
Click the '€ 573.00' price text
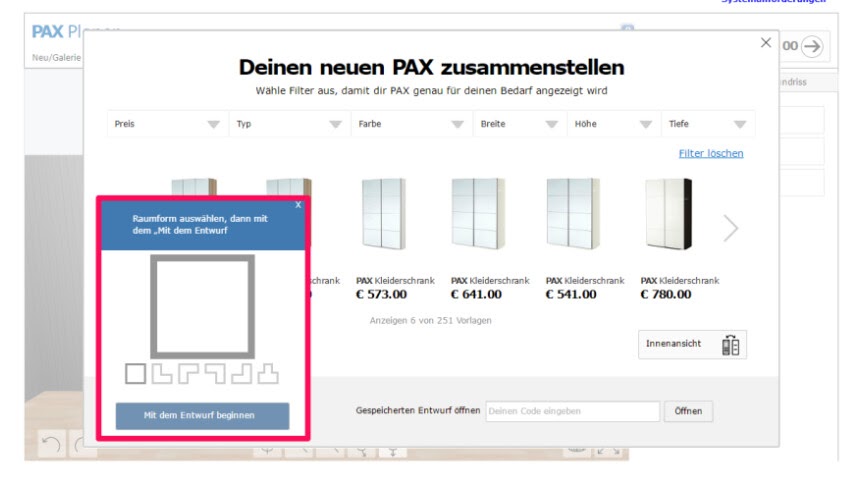[381, 294]
